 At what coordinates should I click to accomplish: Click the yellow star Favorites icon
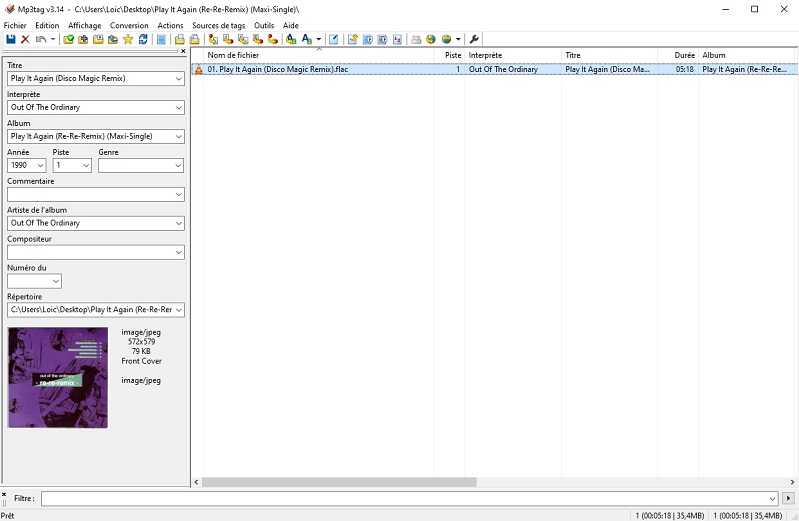[x=128, y=40]
